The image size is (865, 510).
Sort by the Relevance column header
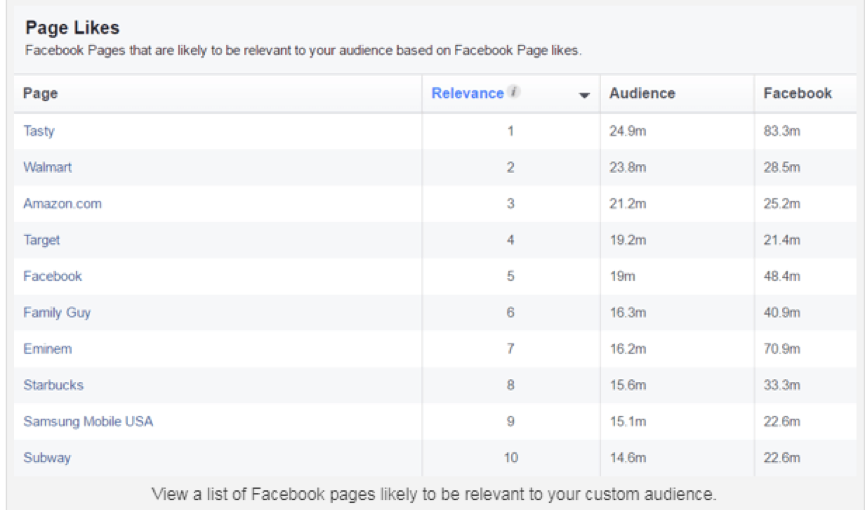tap(467, 93)
